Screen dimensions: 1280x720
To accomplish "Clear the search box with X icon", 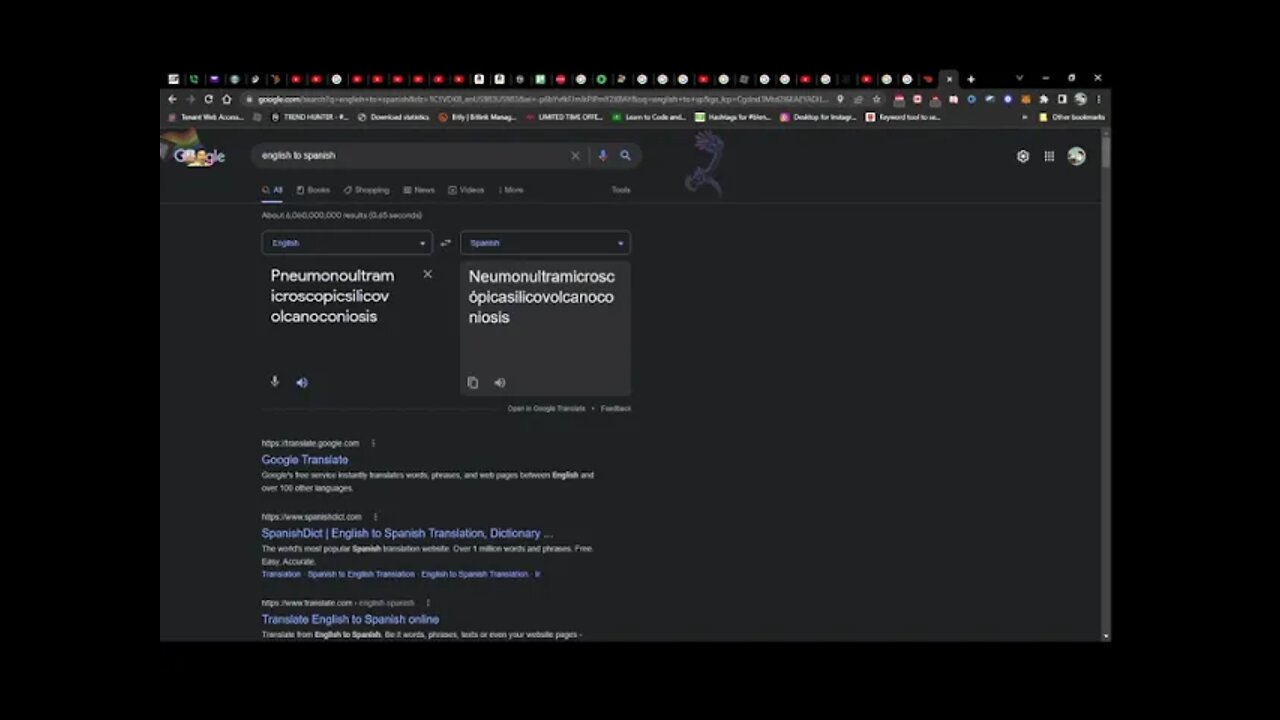I will (575, 156).
